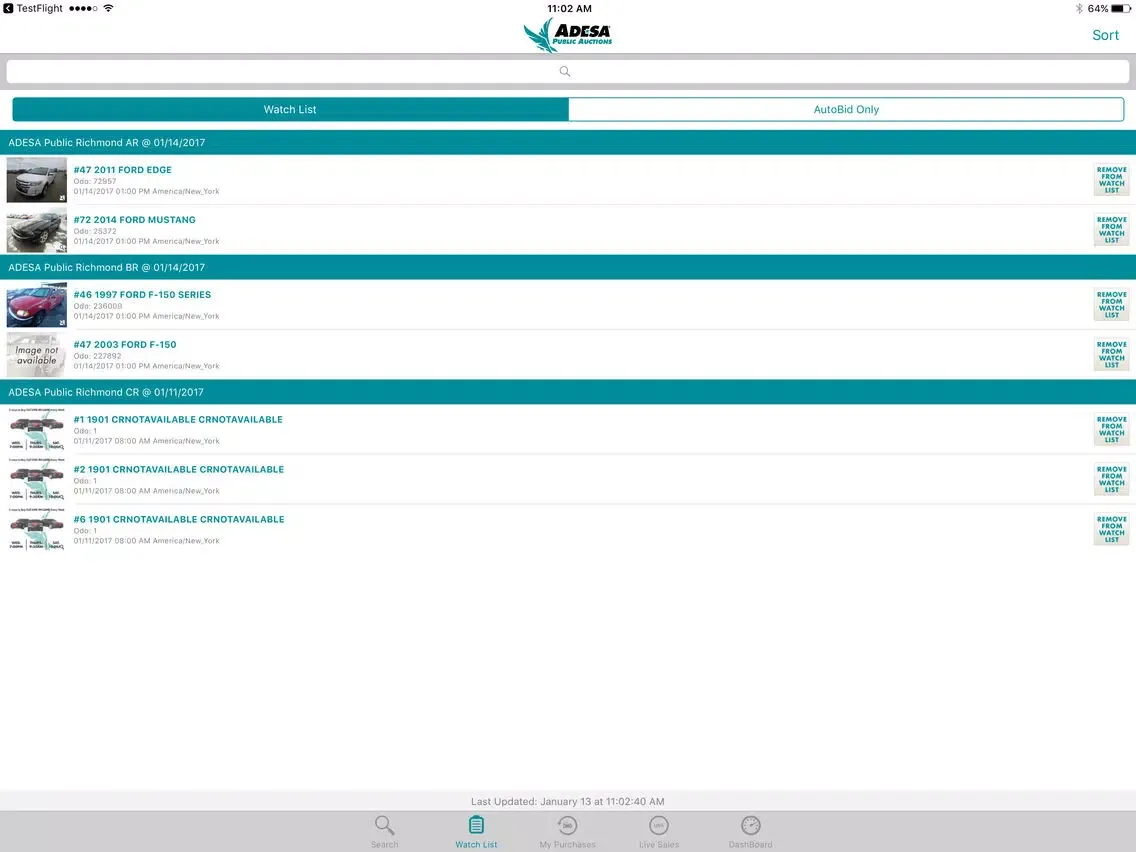Click Sort in the top bar

[1105, 35]
